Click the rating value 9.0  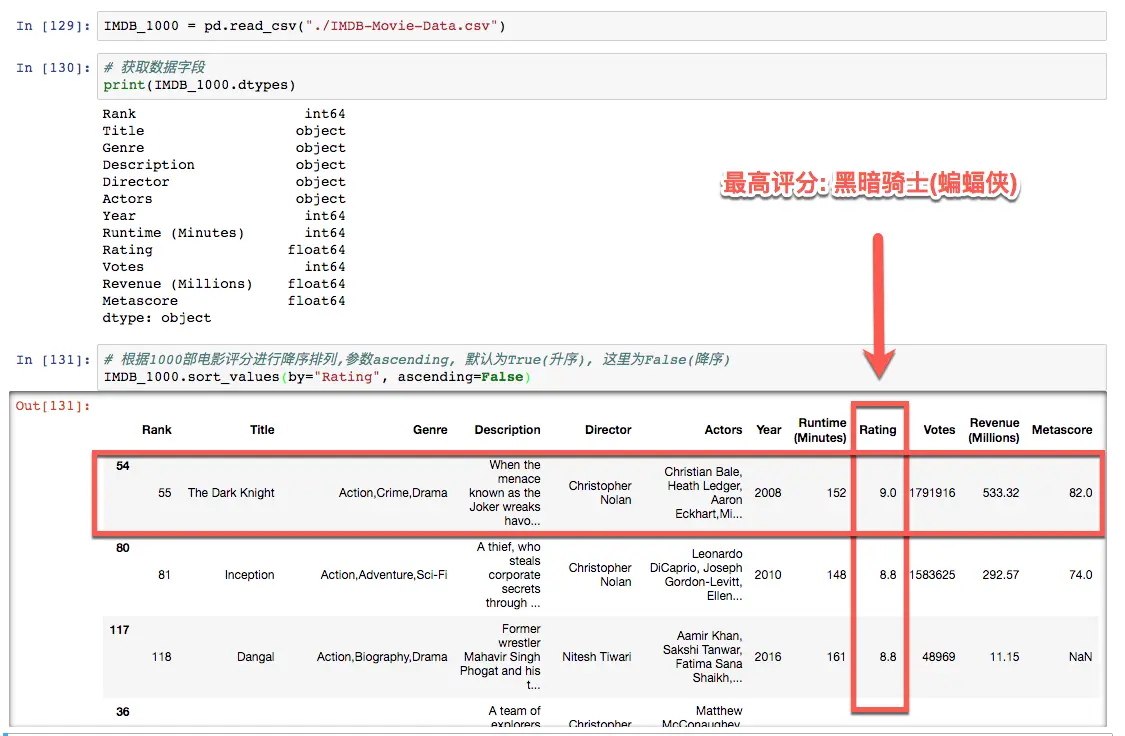pyautogui.click(x=888, y=493)
